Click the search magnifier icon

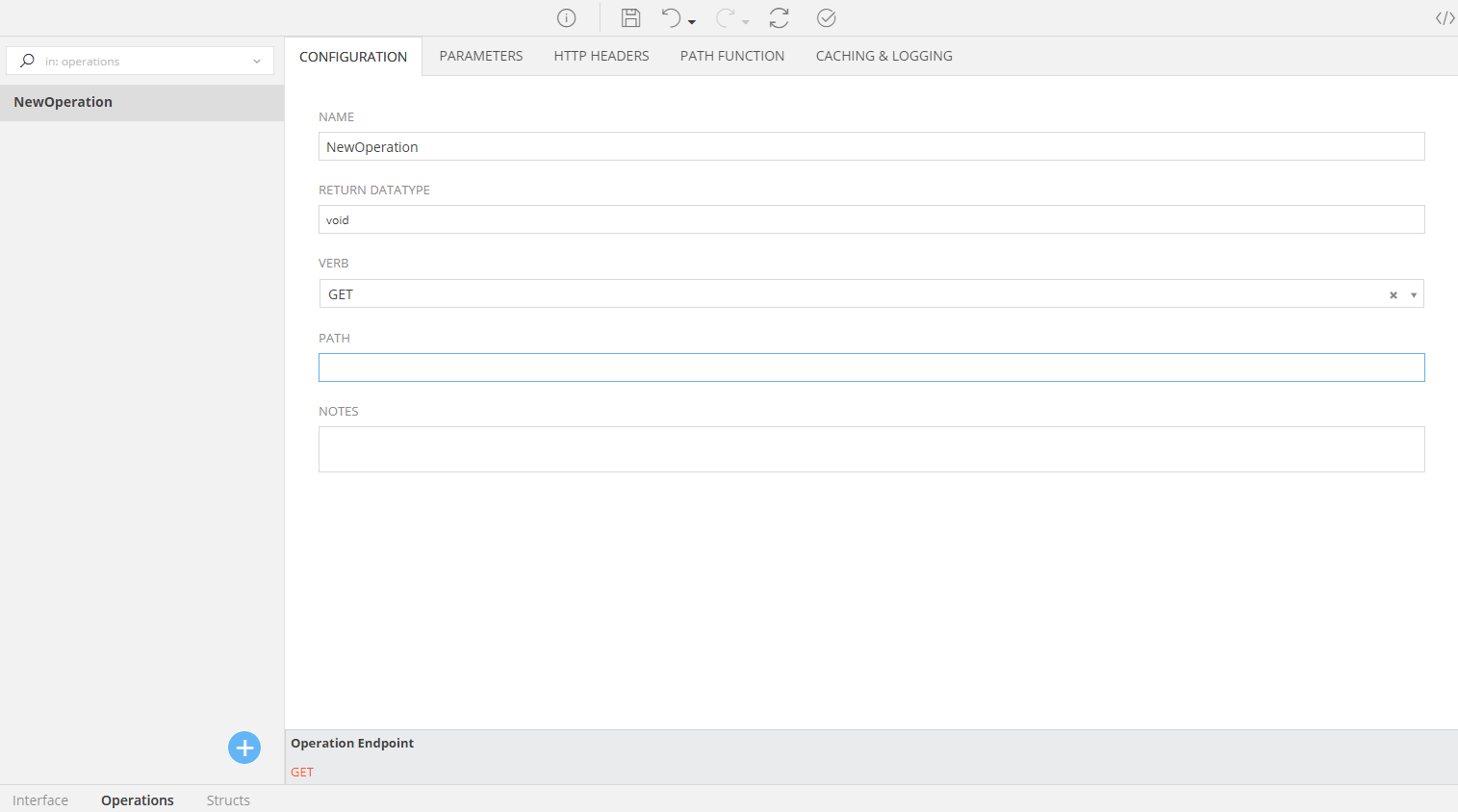(x=27, y=61)
